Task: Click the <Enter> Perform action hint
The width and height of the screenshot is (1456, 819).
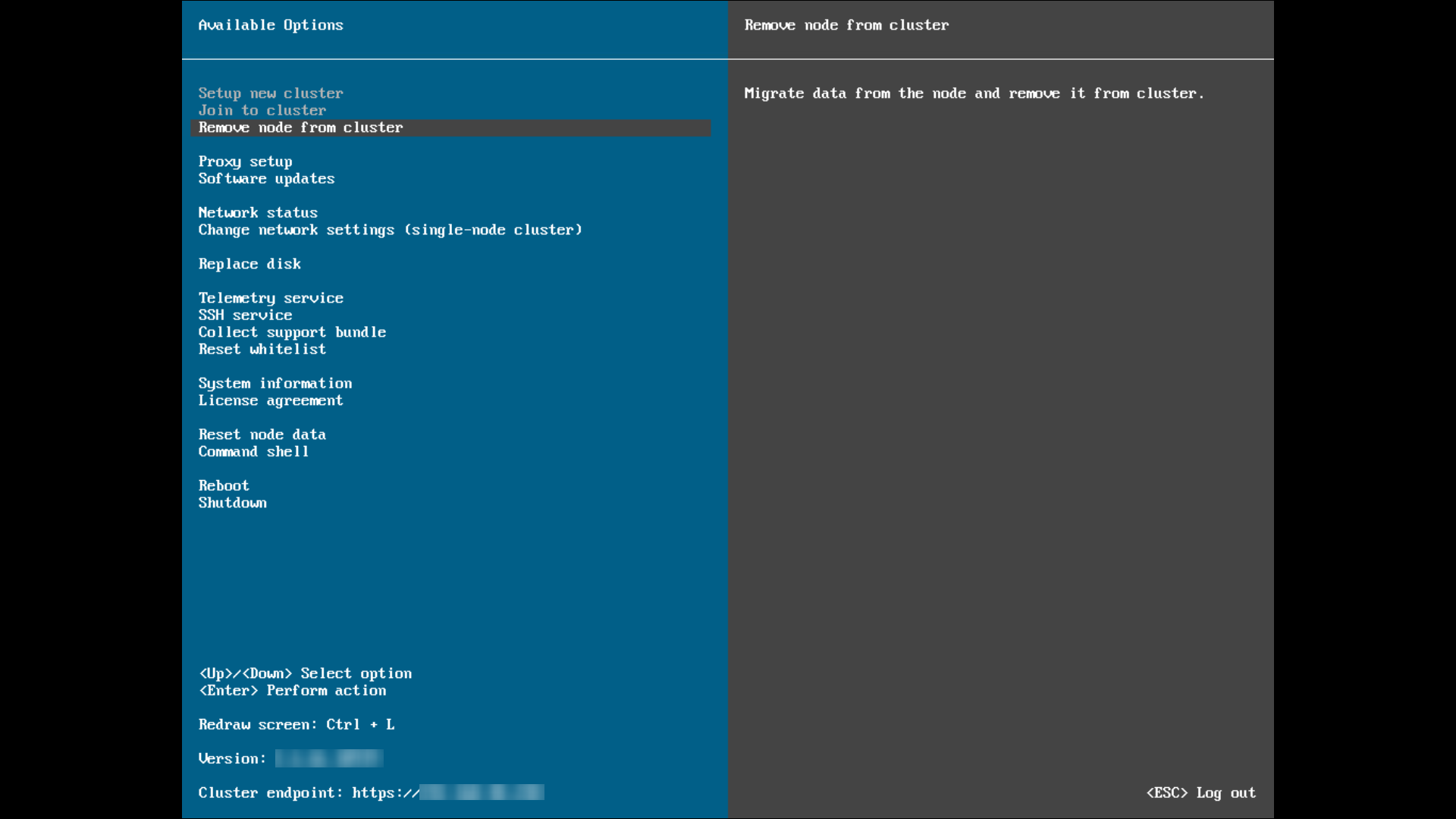Action: click(x=292, y=691)
